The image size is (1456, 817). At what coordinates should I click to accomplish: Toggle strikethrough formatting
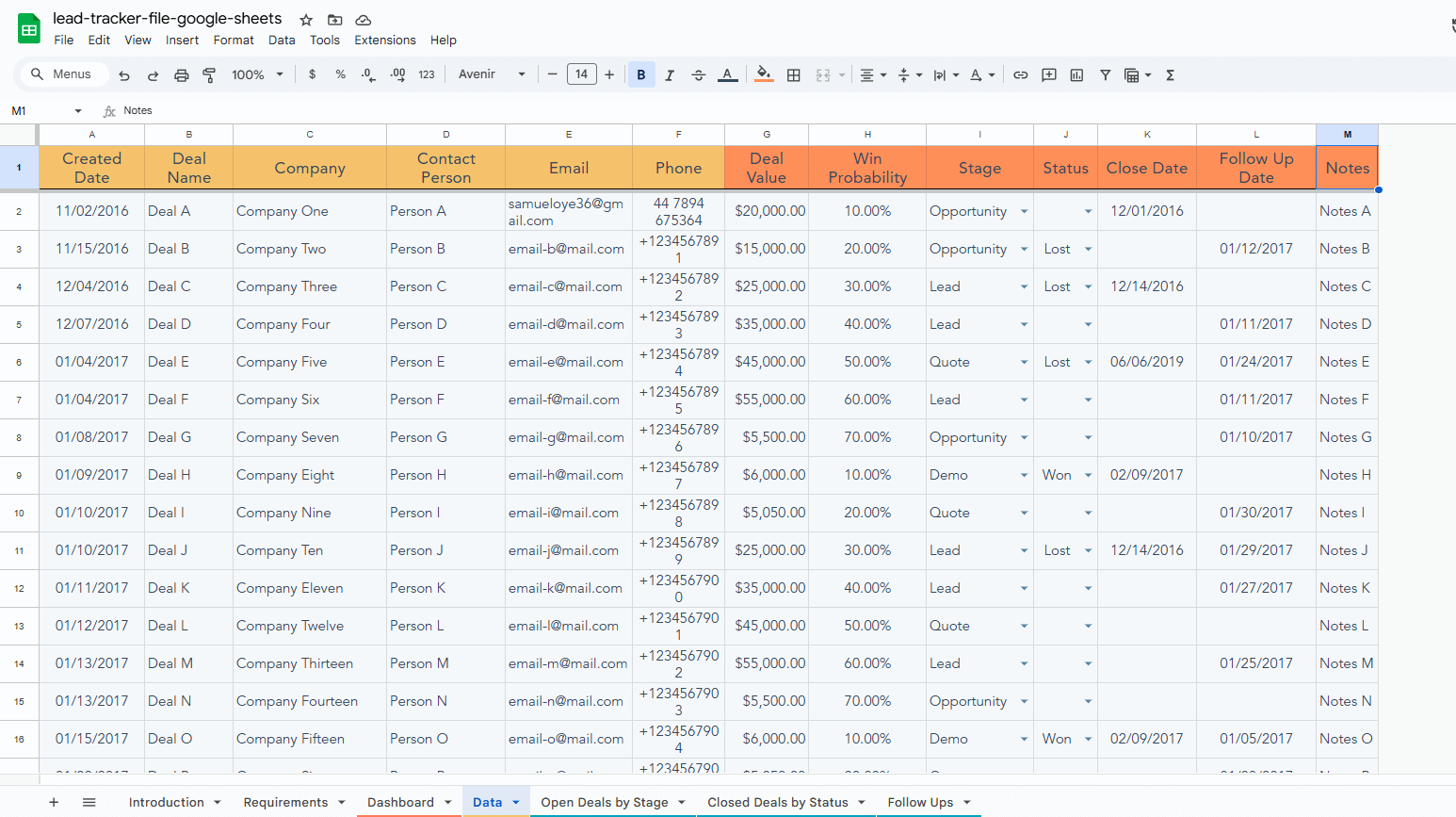698,74
